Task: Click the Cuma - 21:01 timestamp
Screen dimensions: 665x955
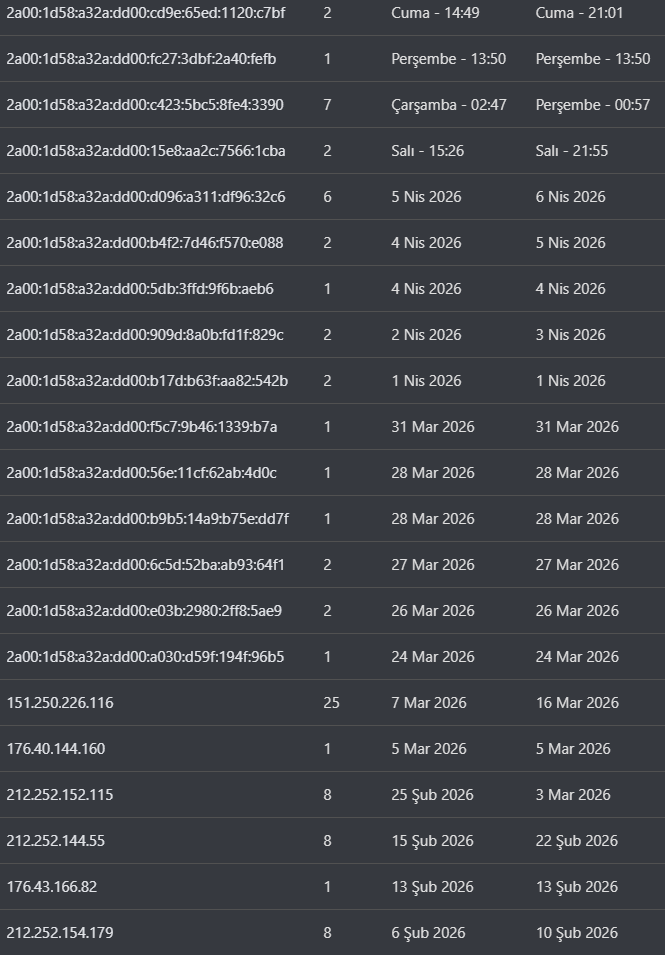Action: click(579, 13)
